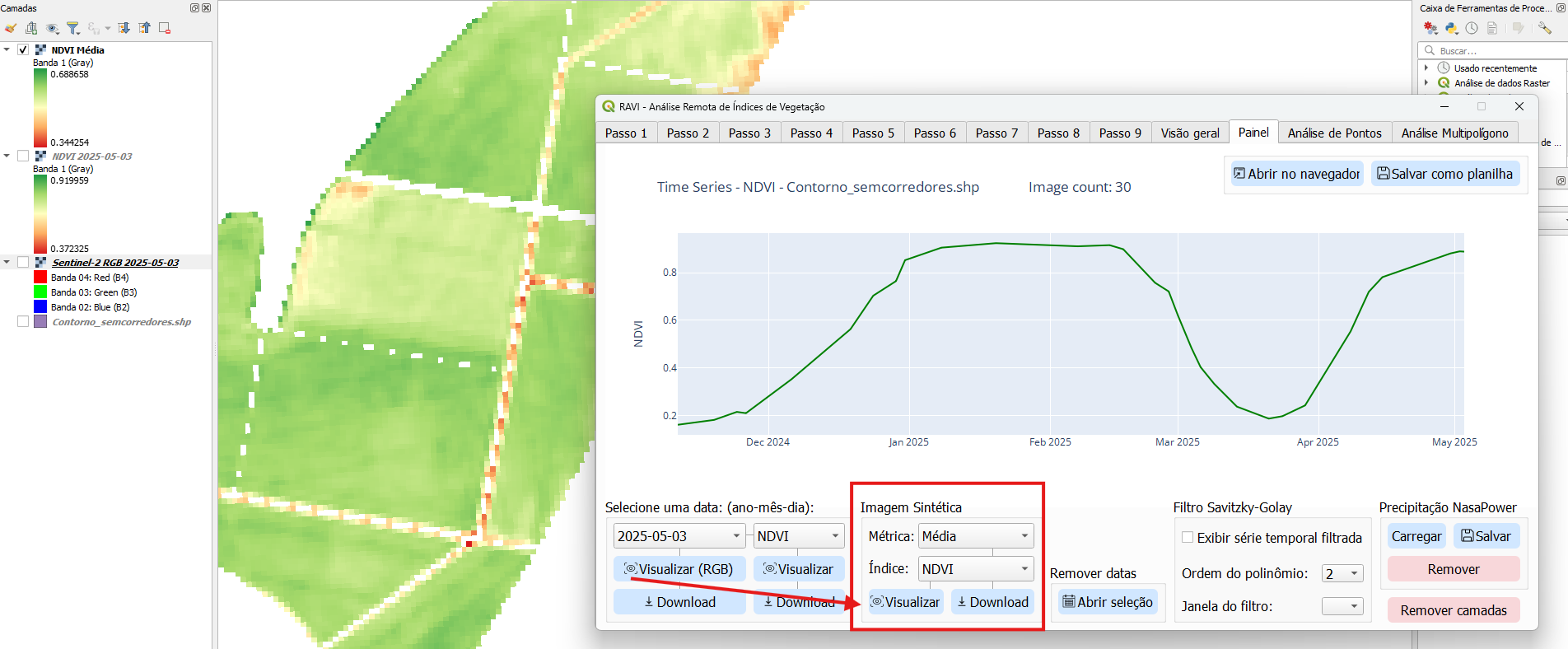Open the date dropdown showing 2025-05-03
Image resolution: width=1568 pixels, height=649 pixels.
point(679,536)
